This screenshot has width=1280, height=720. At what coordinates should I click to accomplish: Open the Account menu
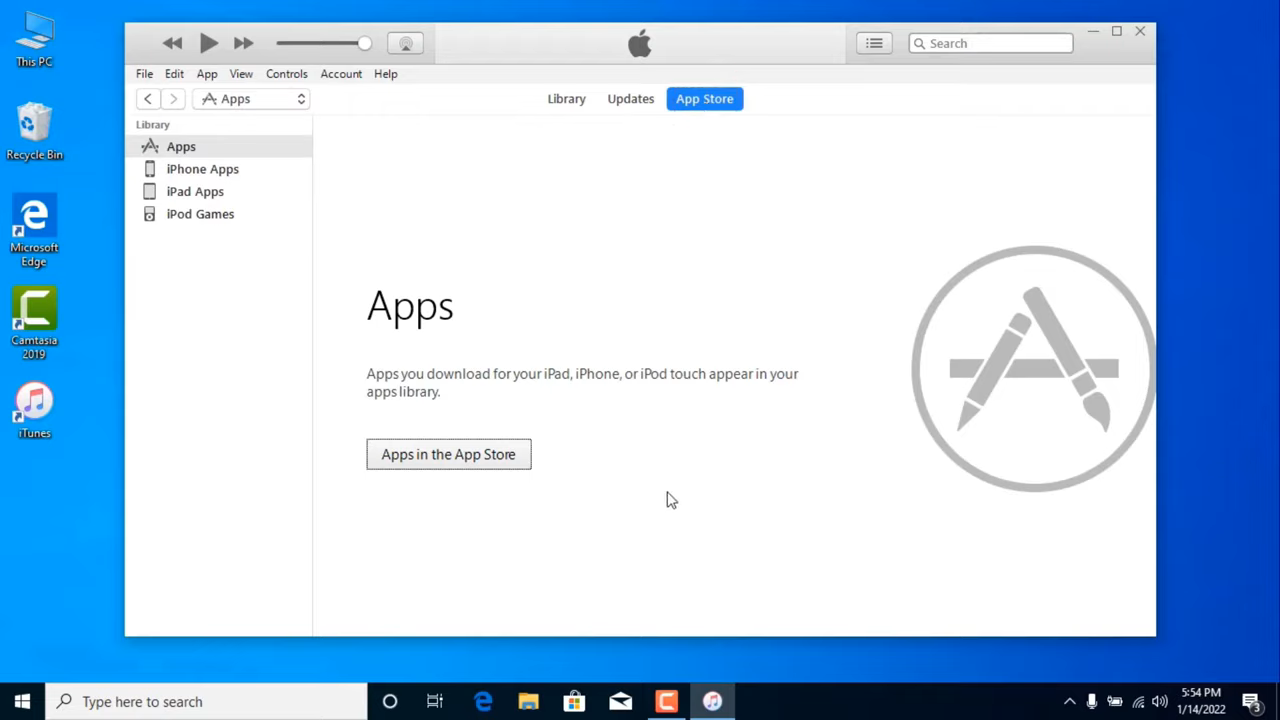[341, 73]
